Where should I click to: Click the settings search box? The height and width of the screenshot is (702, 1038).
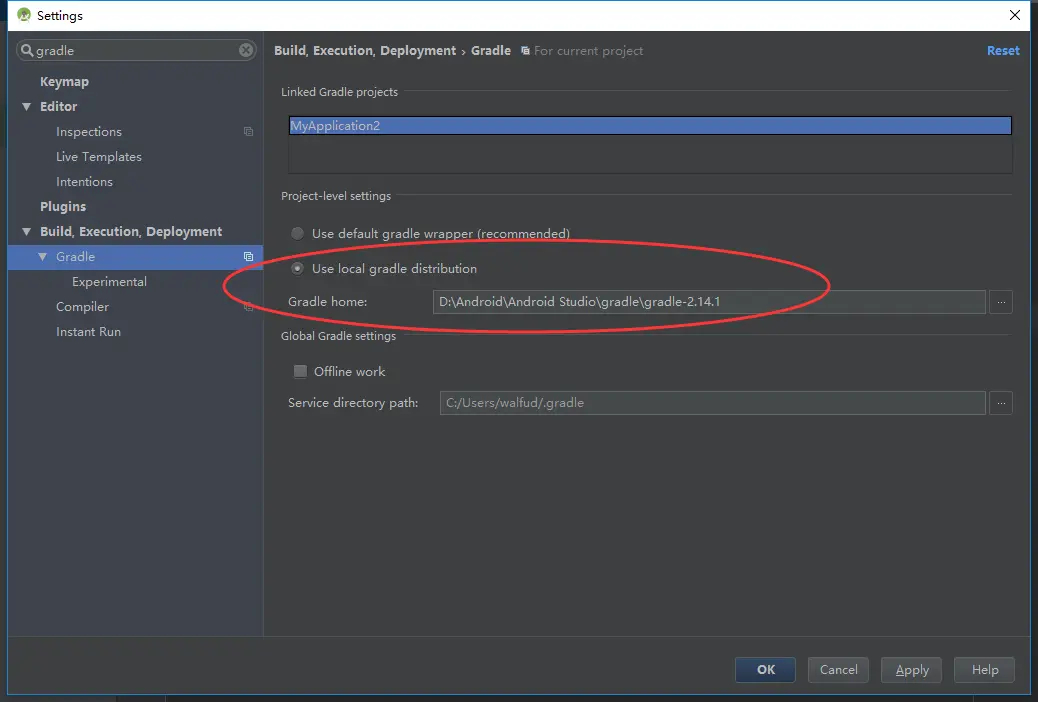(x=136, y=50)
